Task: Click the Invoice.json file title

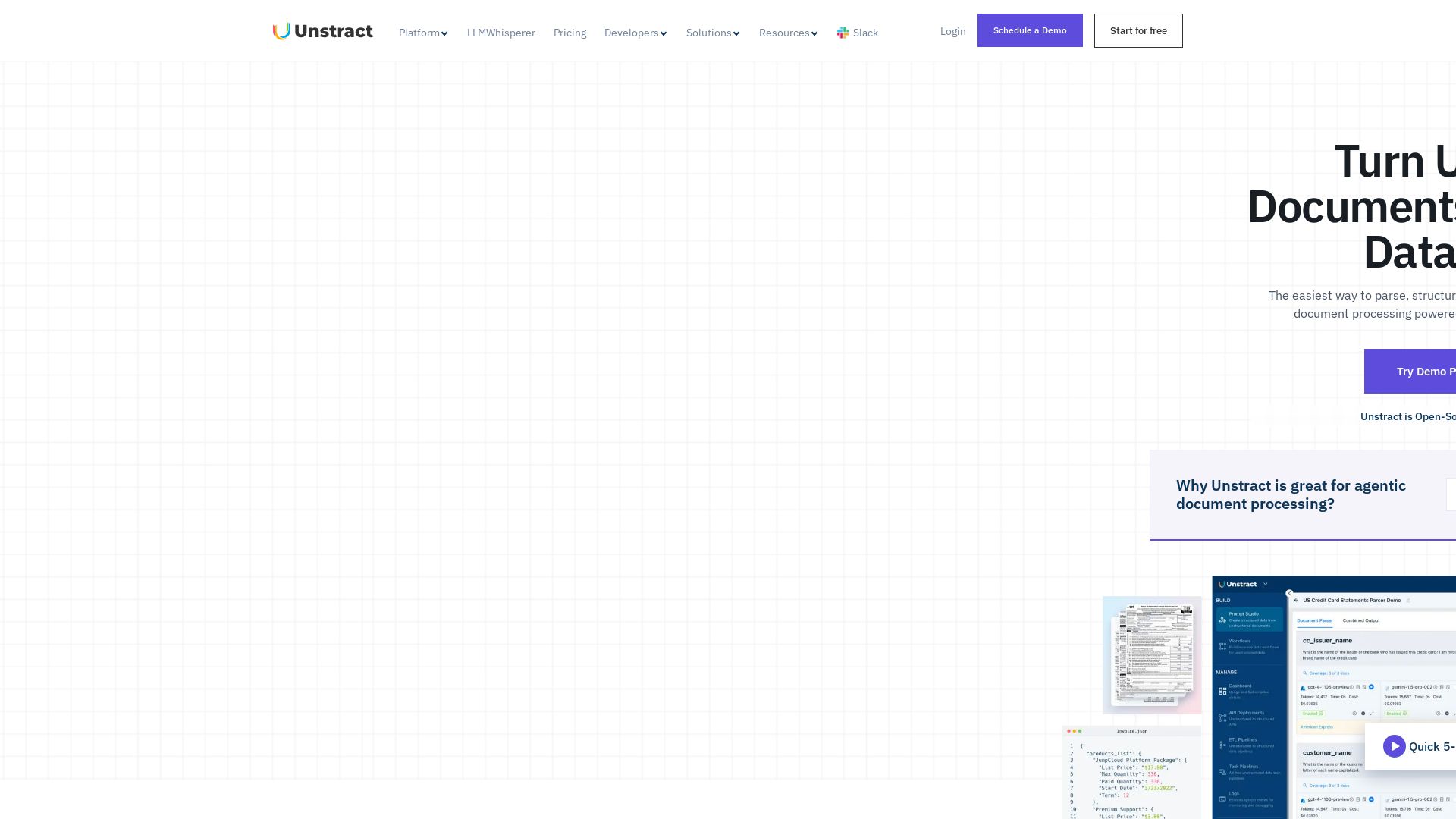Action: click(1131, 731)
